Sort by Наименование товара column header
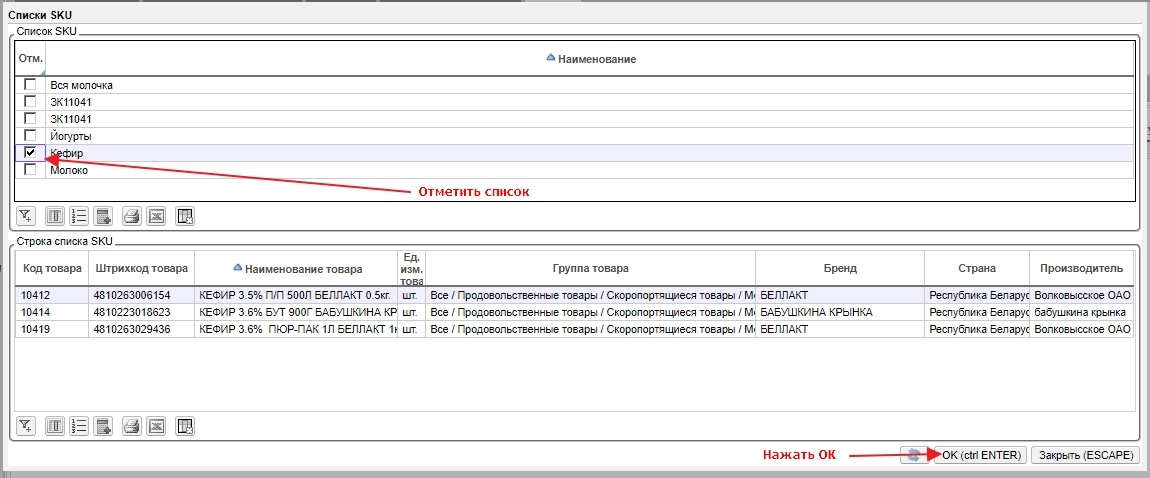 tap(303, 268)
